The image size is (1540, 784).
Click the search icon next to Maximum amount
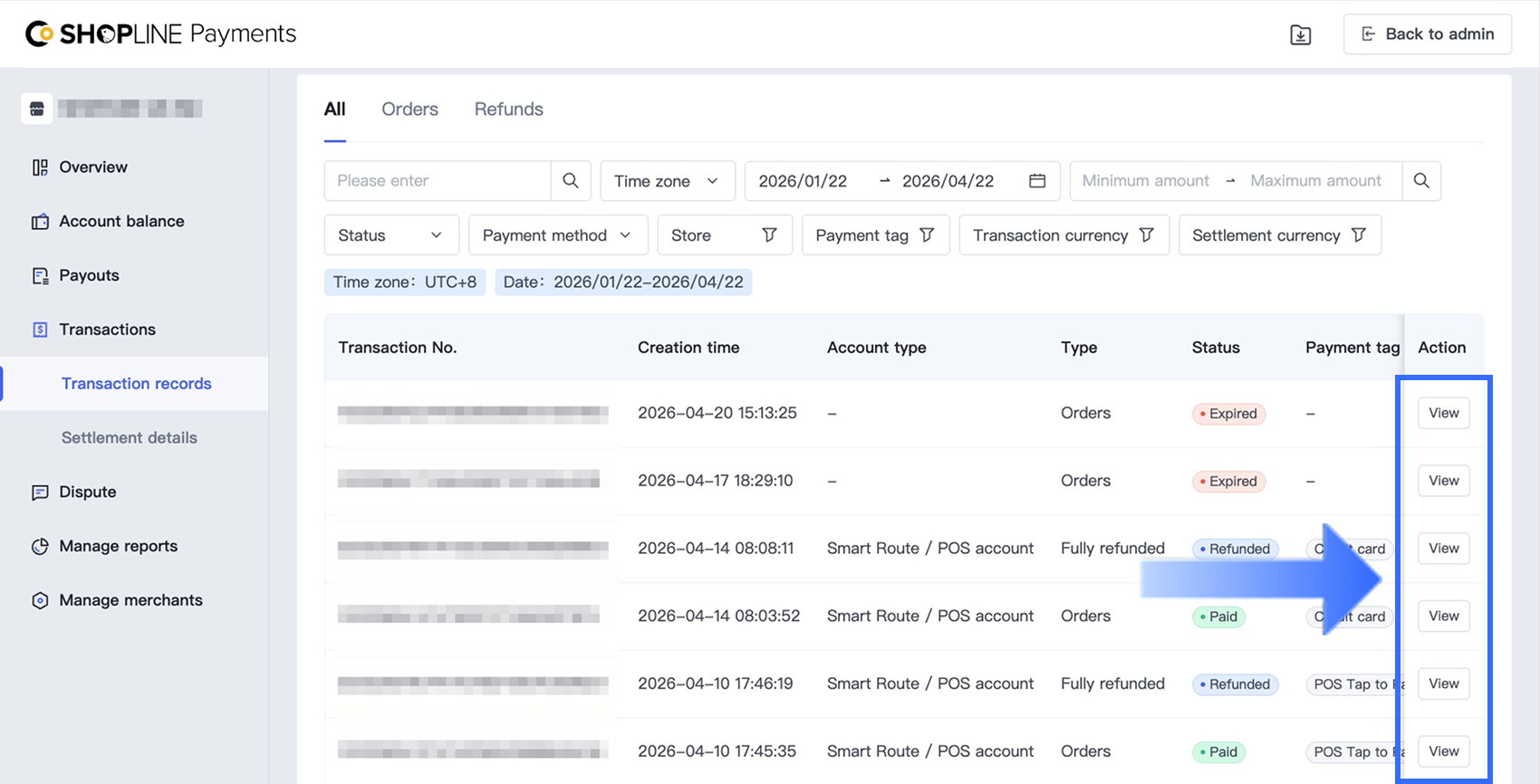click(x=1421, y=181)
